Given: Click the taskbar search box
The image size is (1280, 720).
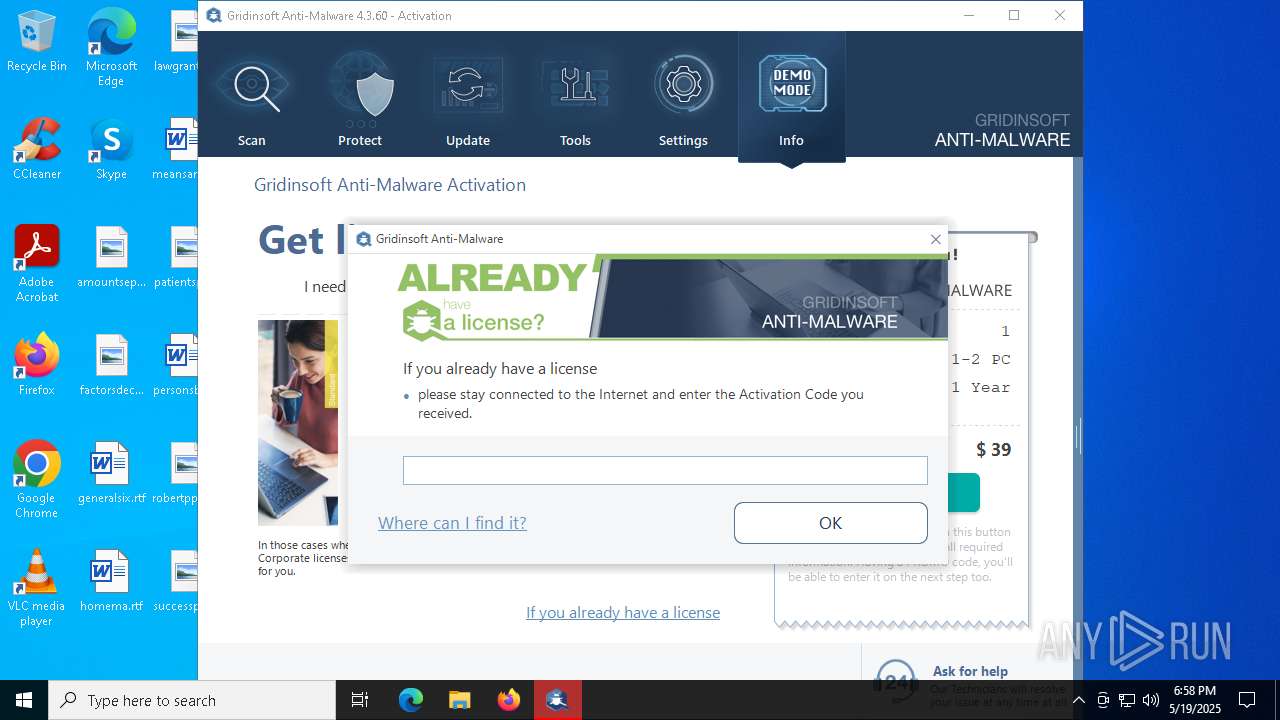Looking at the screenshot, I should click(192, 700).
